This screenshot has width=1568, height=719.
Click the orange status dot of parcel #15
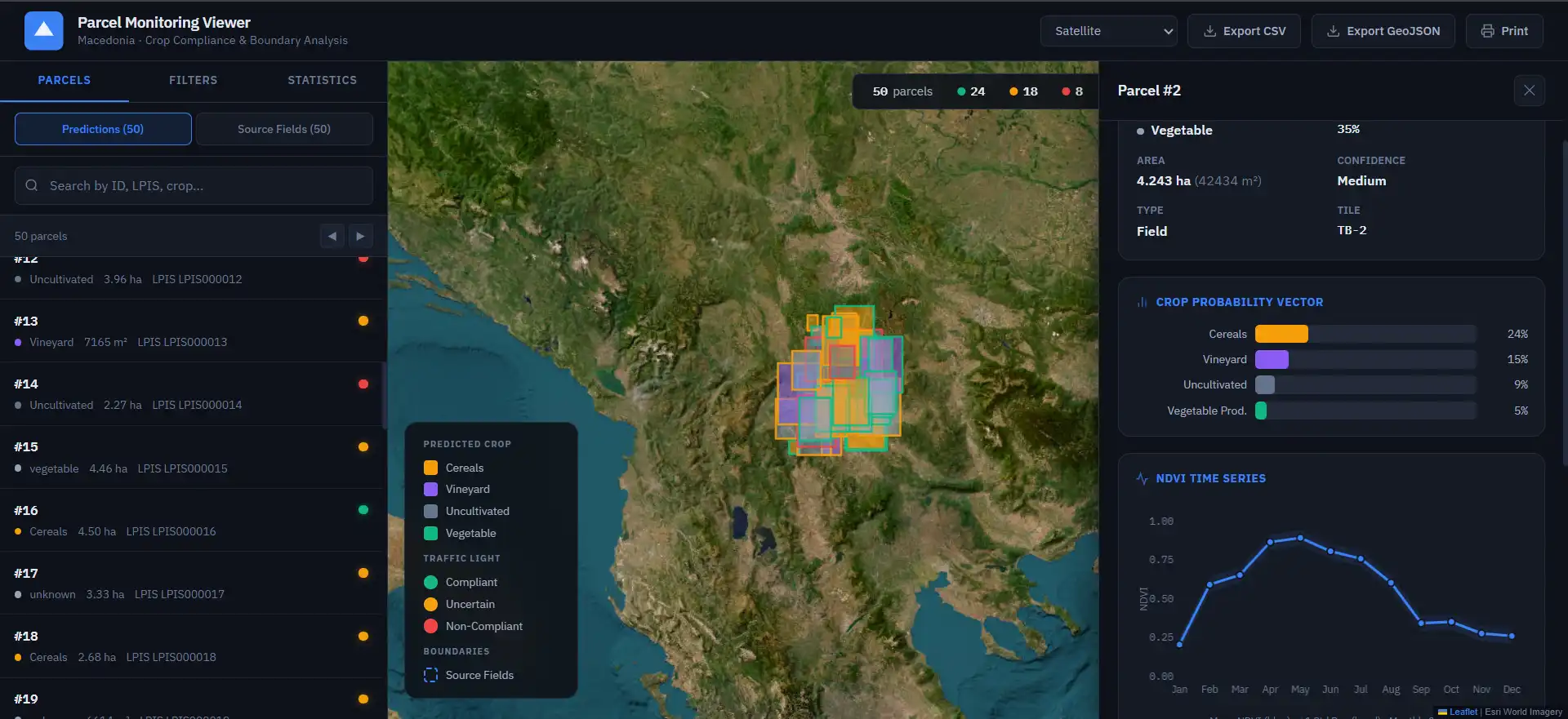[363, 446]
